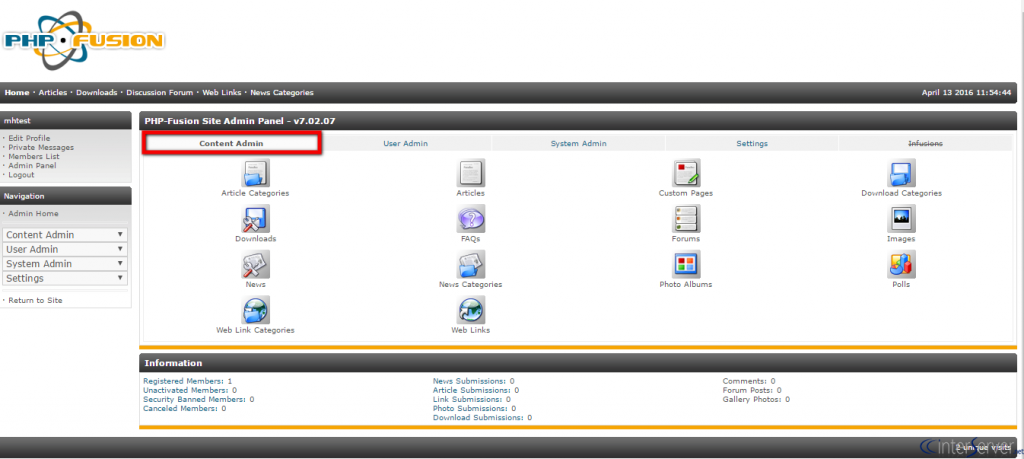The image size is (1024, 459).
Task: Click the Navigation panel header
Action: (x=65, y=196)
